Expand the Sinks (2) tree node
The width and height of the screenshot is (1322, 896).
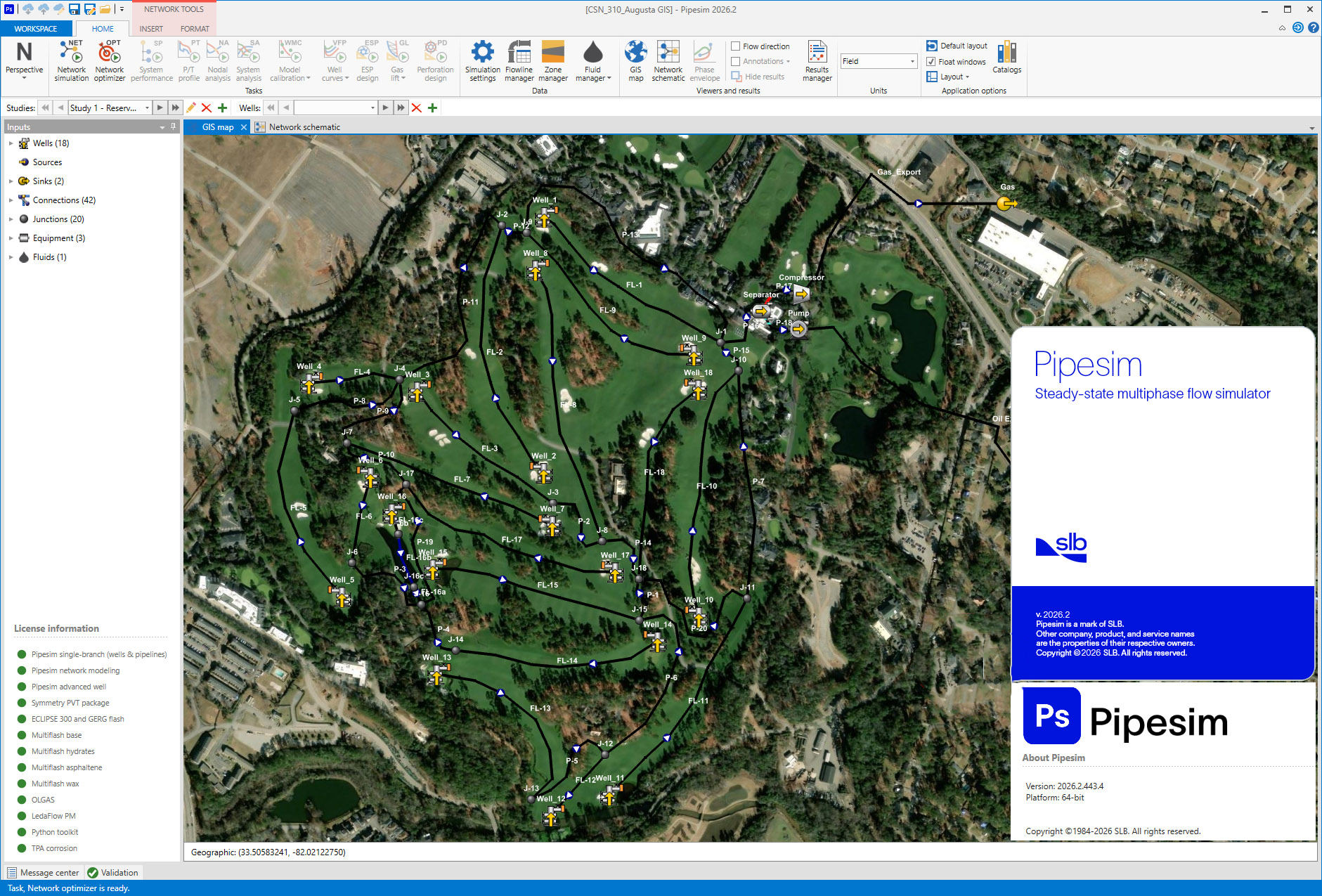11,181
